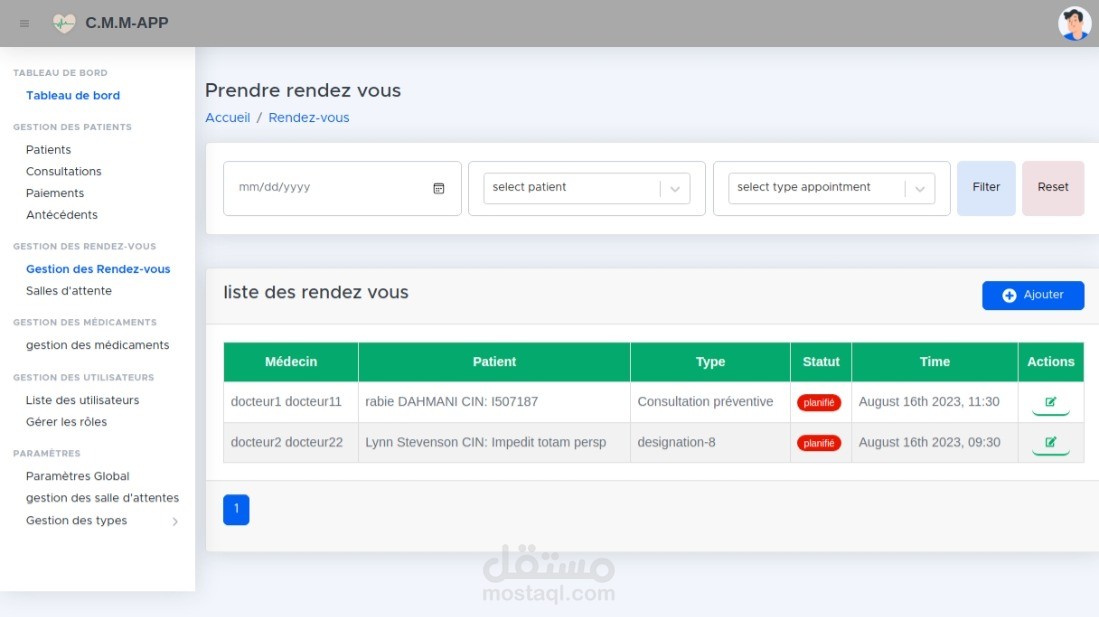This screenshot has width=1099, height=617.
Task: Open the select patient dropdown
Action: pyautogui.click(x=587, y=188)
